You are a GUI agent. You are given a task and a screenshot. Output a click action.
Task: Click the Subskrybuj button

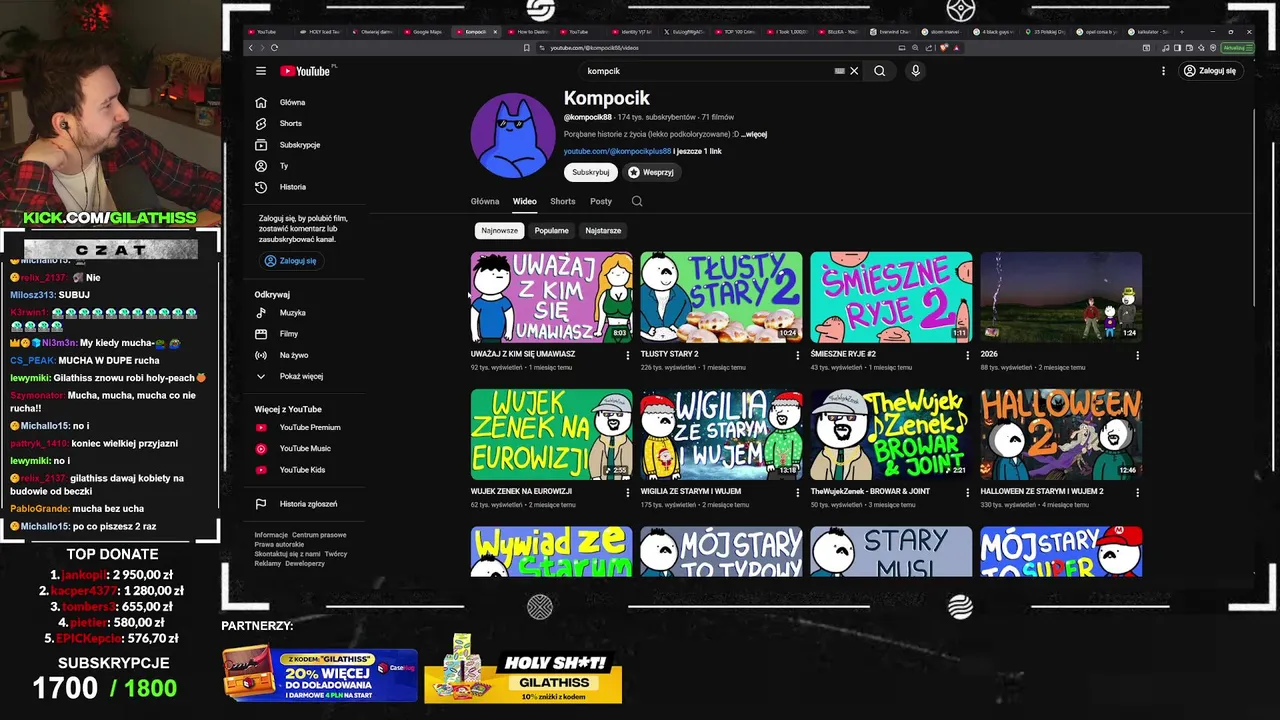[591, 172]
